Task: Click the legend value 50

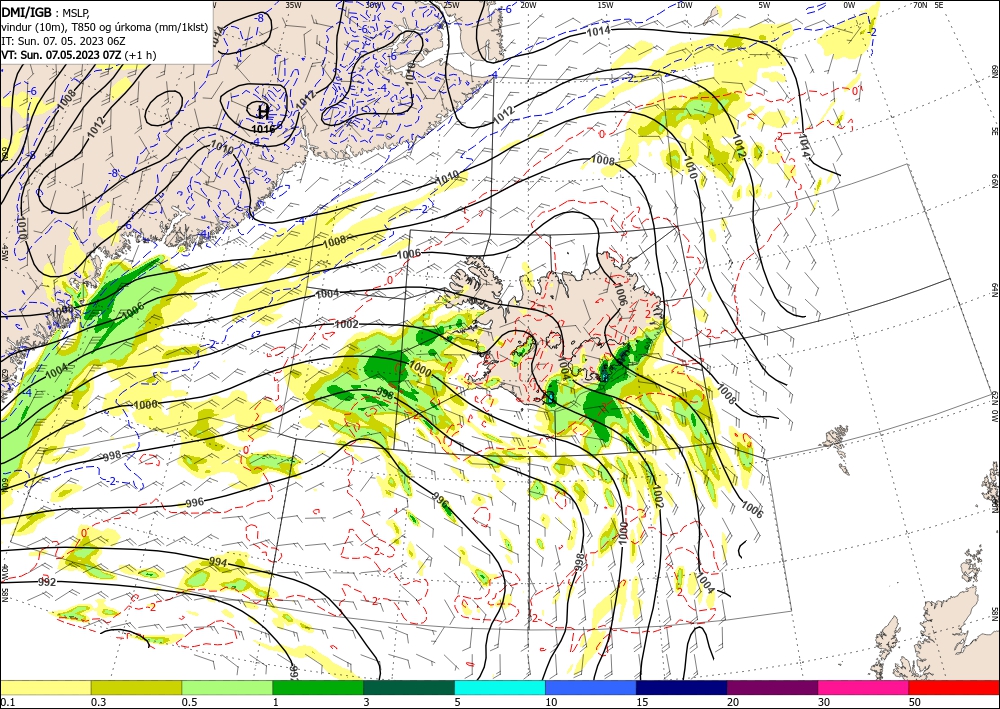Action: pyautogui.click(x=915, y=702)
